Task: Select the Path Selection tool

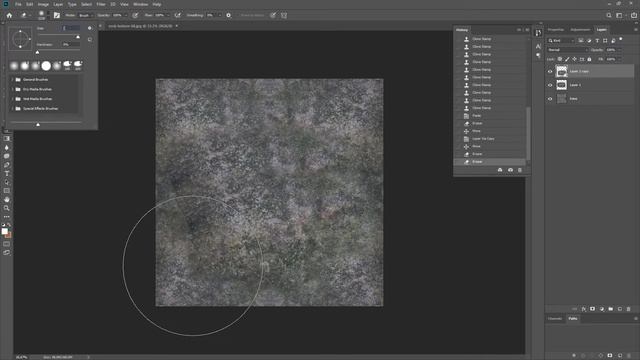Action: (x=7, y=182)
